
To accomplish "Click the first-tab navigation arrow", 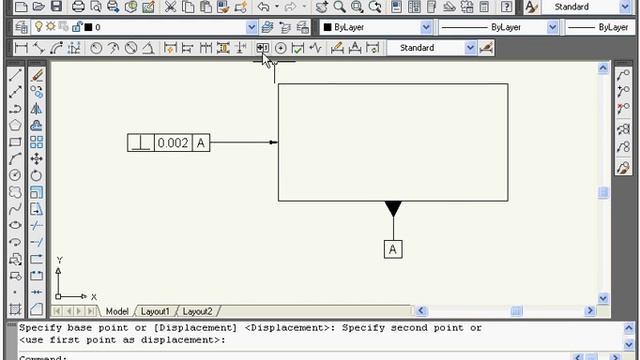I will (x=57, y=311).
